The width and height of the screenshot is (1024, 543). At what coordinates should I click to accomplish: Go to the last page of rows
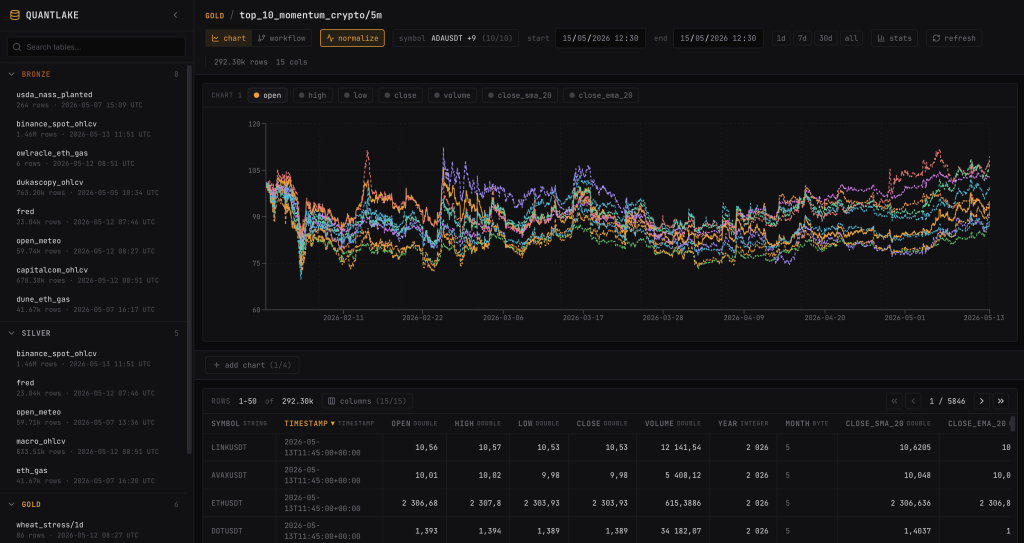(x=1000, y=401)
